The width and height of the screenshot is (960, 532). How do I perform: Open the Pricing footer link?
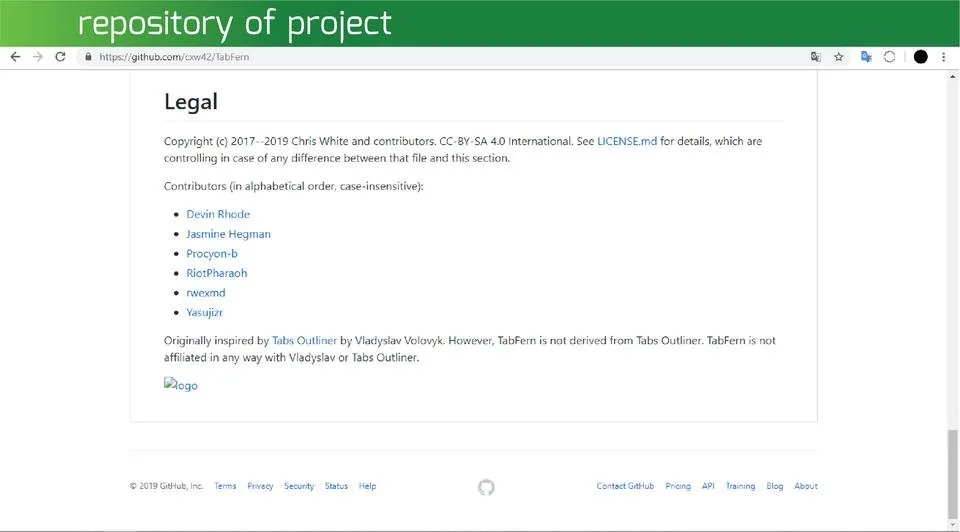pyautogui.click(x=678, y=486)
